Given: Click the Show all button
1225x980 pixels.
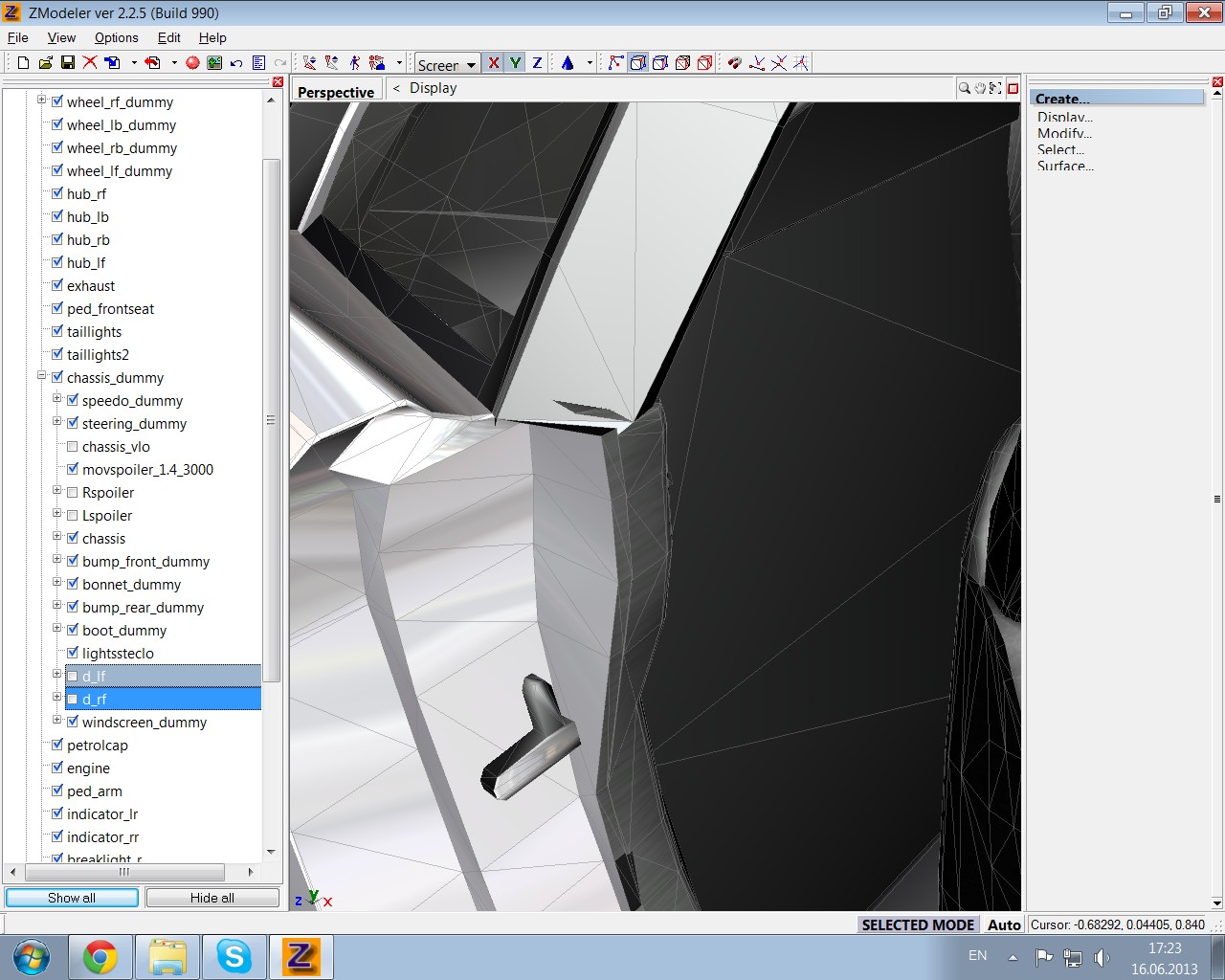Looking at the screenshot, I should point(72,898).
